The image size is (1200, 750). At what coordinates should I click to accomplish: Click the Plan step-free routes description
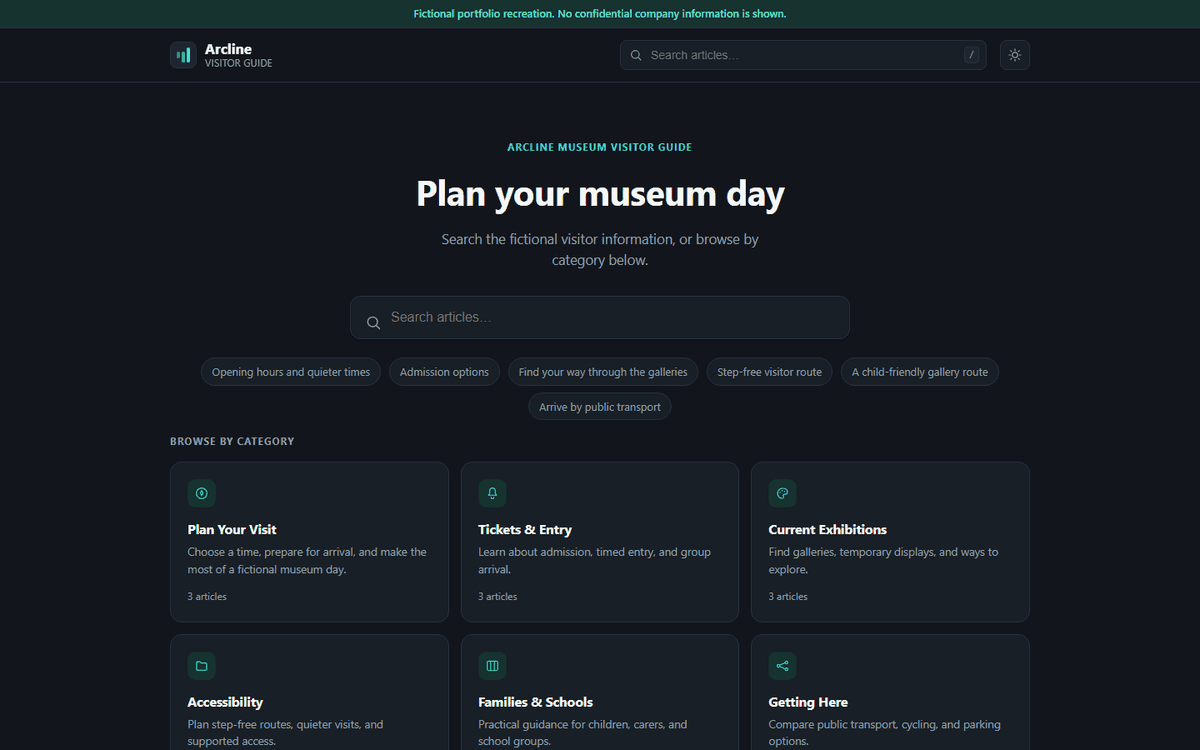[285, 733]
